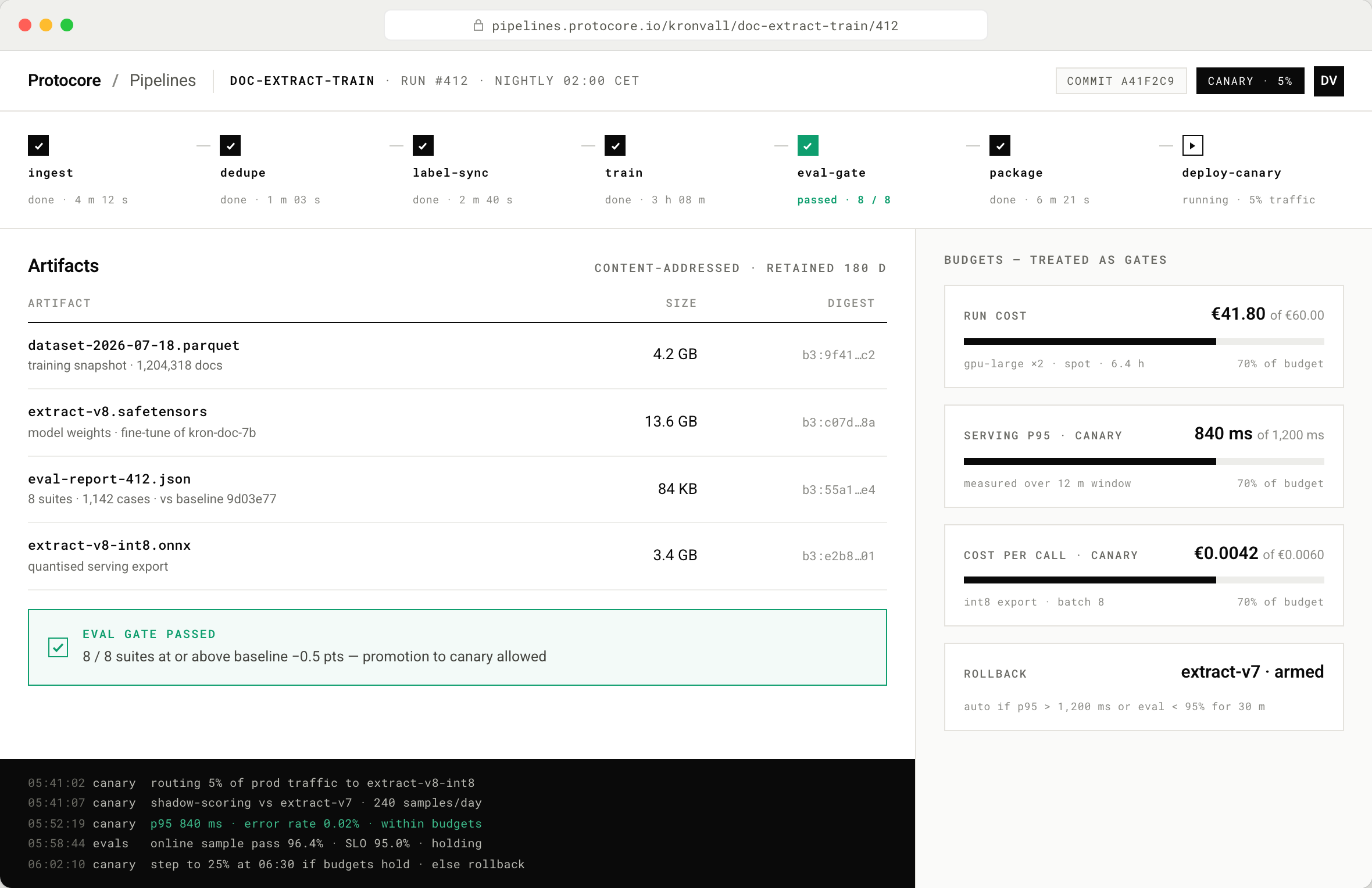Click the €41.80 run cost value
Viewport: 1372px width, 888px height.
click(x=1238, y=314)
